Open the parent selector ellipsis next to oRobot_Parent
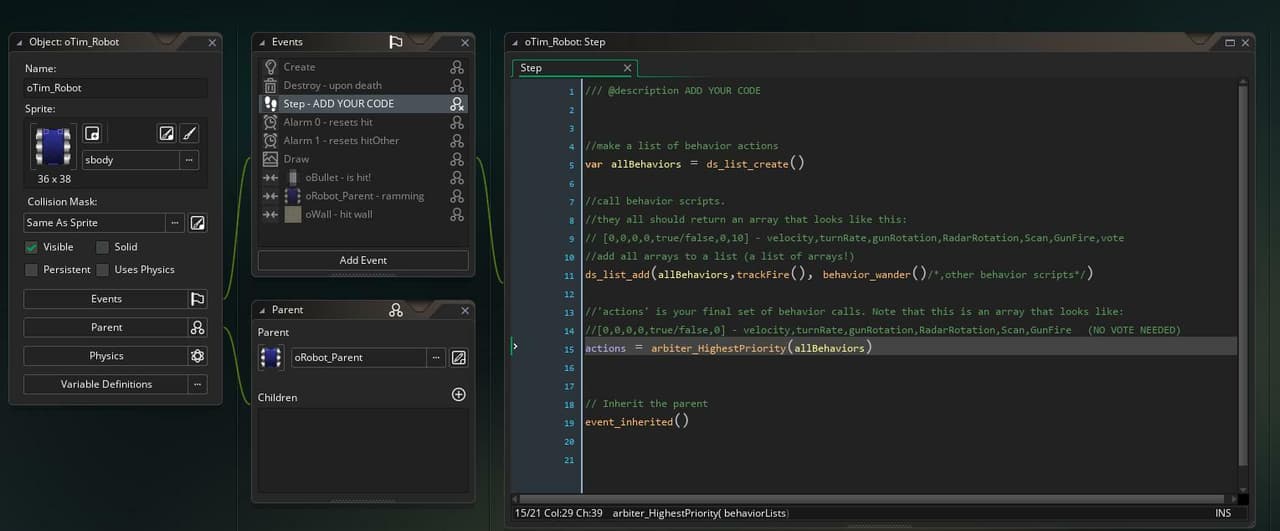Image resolution: width=1280 pixels, height=531 pixels. pos(436,357)
